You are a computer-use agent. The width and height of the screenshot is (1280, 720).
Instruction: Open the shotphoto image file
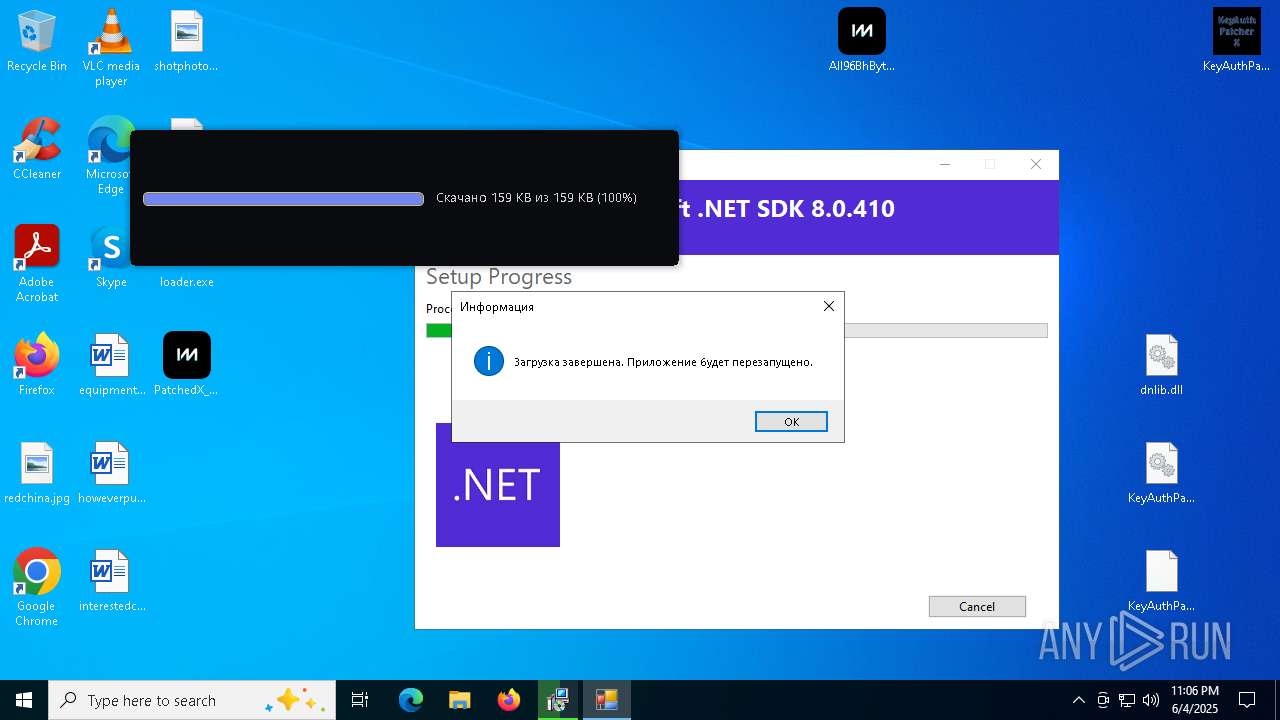click(186, 42)
